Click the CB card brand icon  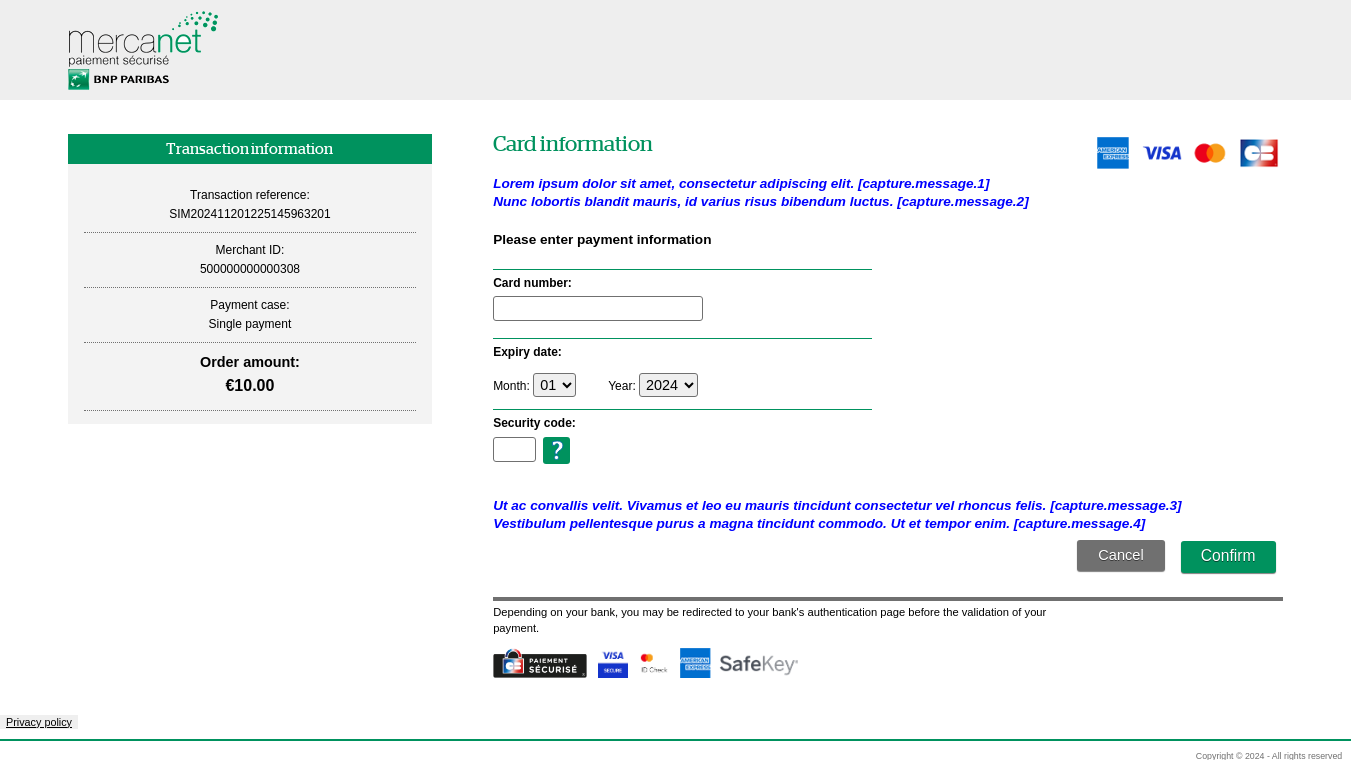(x=1258, y=152)
